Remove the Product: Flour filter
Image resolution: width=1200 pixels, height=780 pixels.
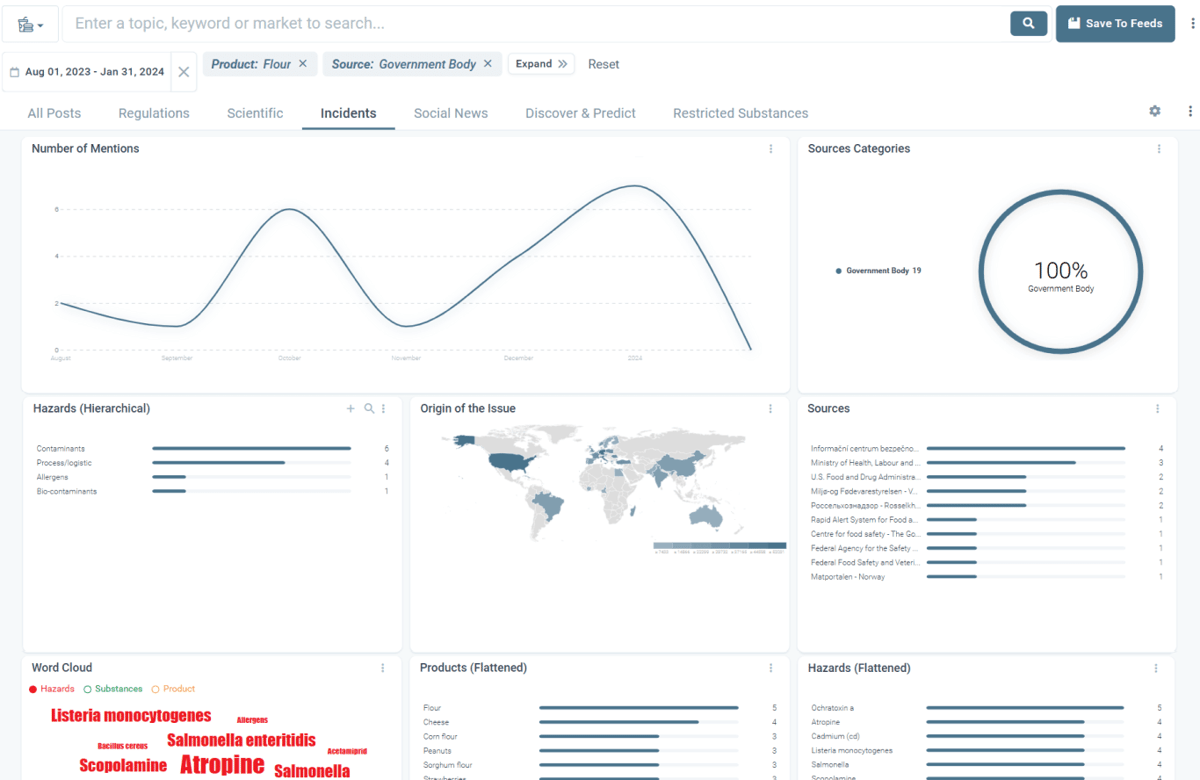tap(303, 64)
